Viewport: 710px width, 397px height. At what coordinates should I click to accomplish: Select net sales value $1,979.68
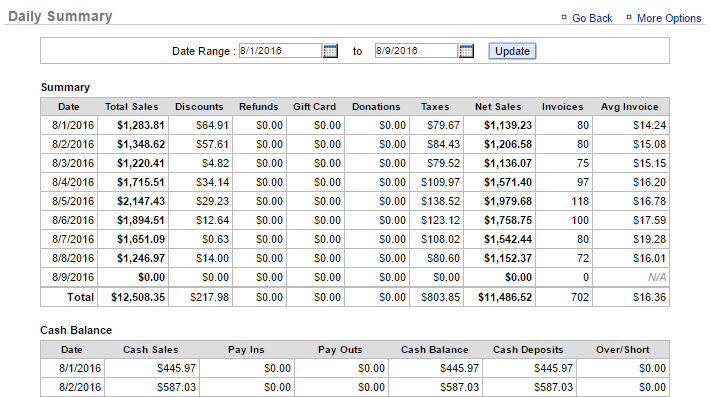tap(508, 201)
